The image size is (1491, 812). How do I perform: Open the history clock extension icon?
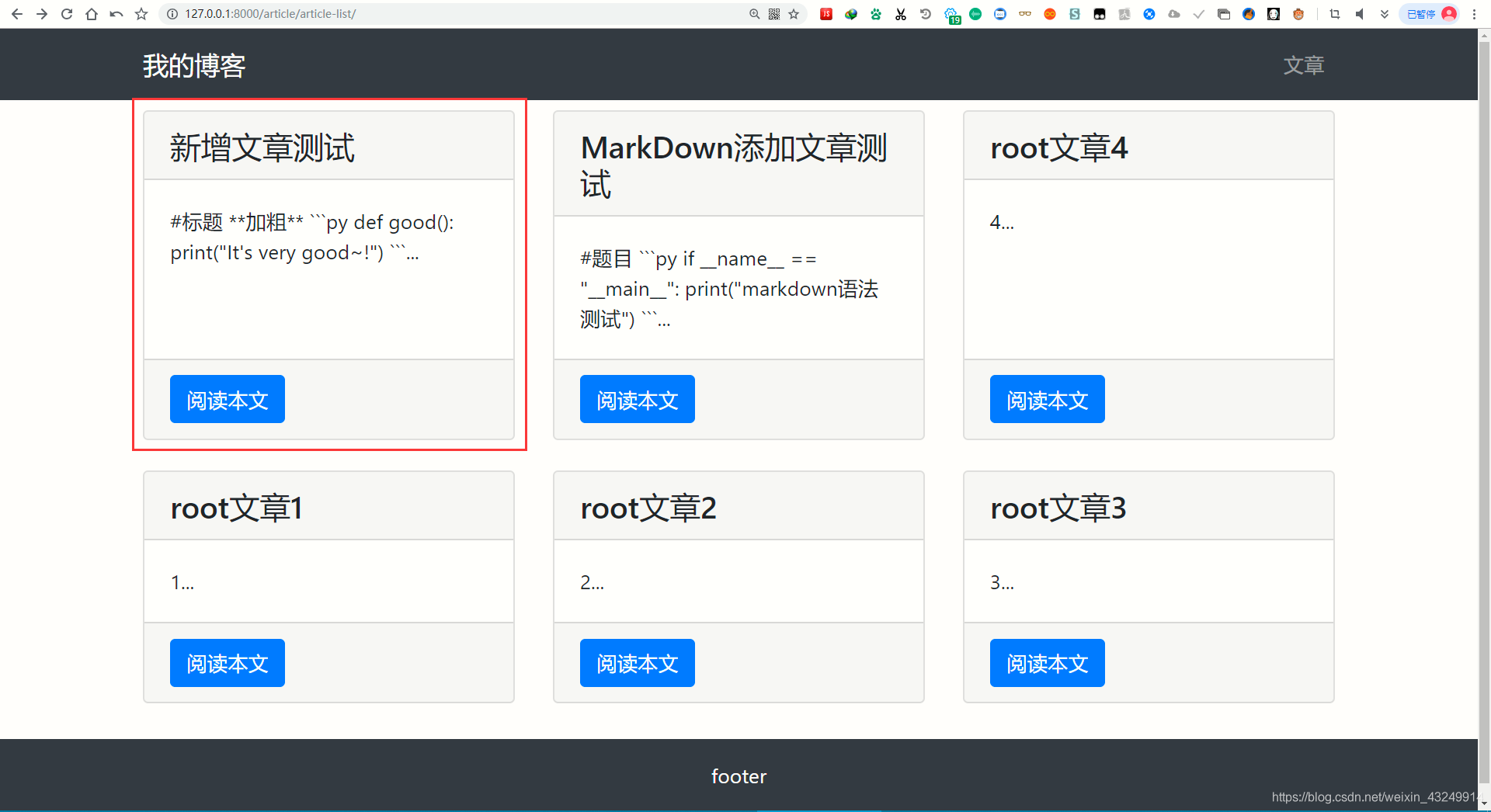926,14
